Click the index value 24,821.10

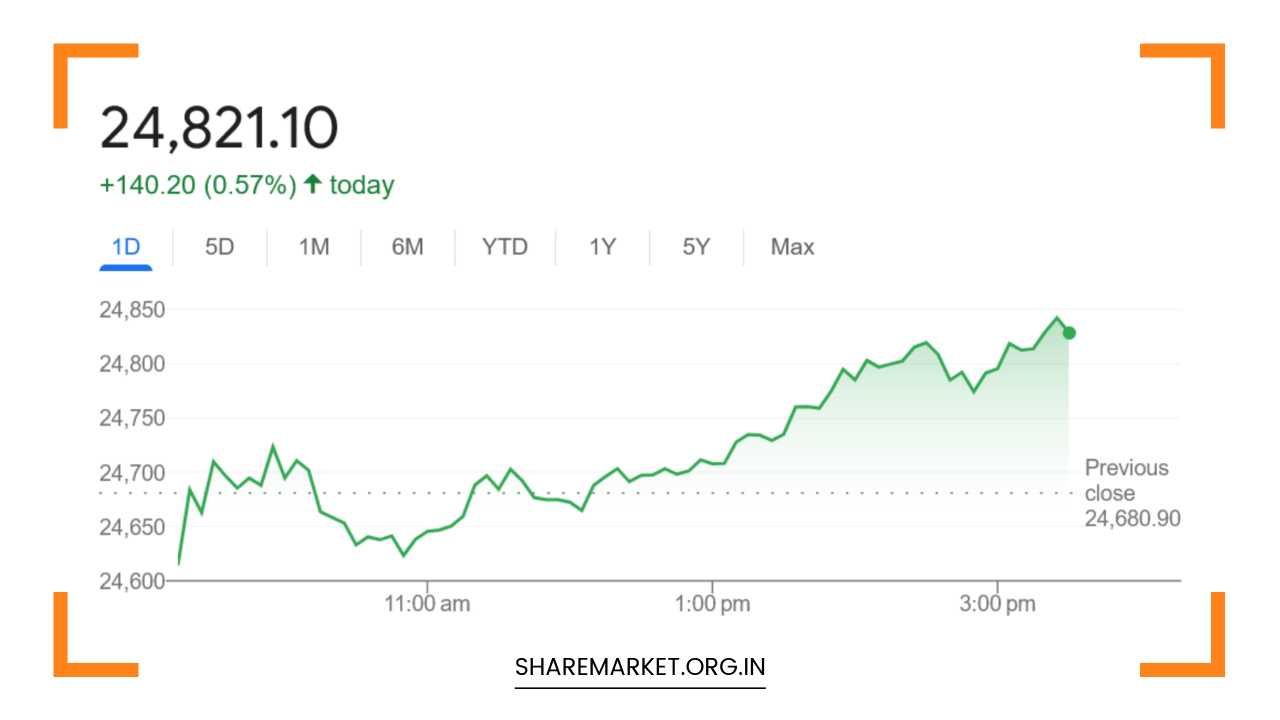pos(220,124)
